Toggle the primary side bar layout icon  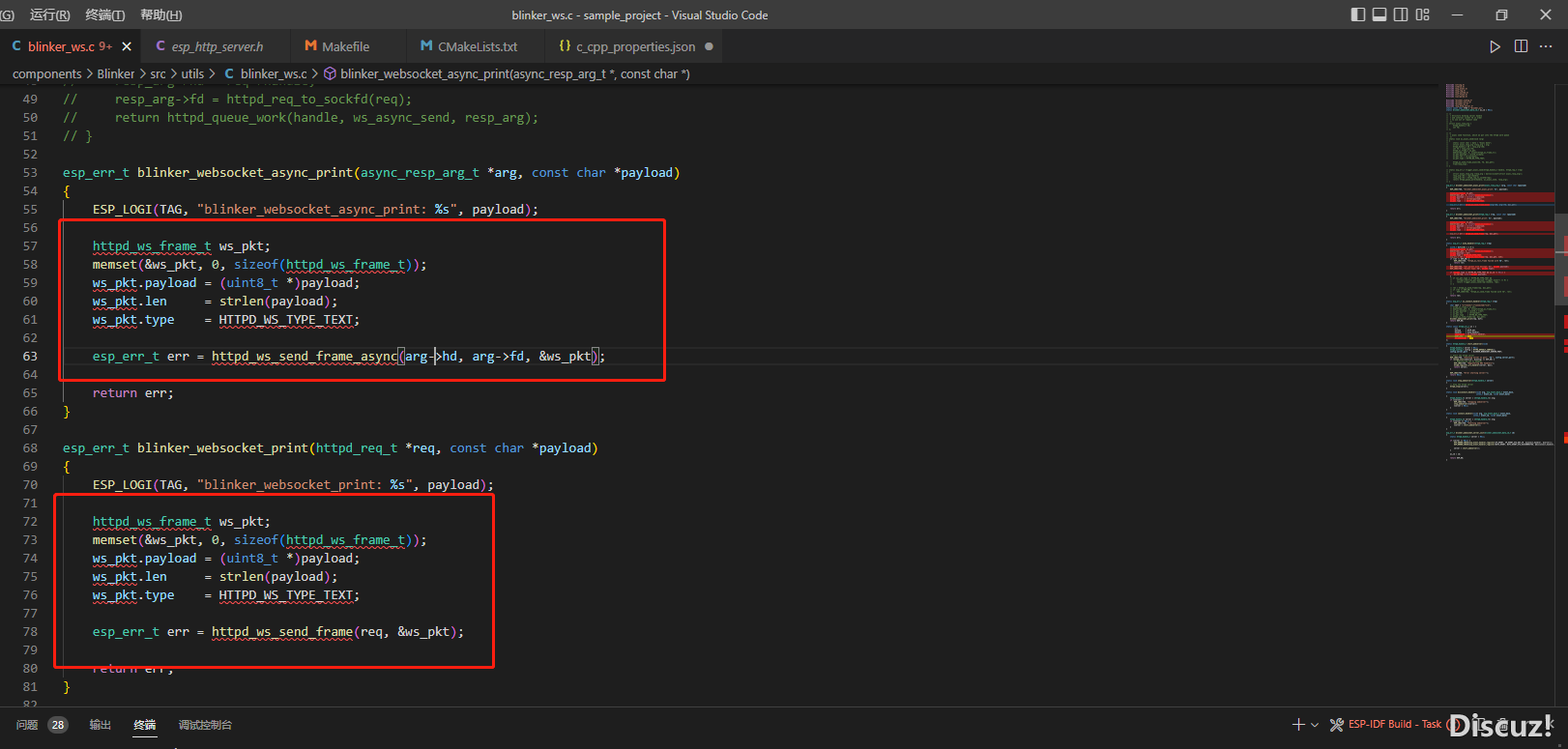tap(1358, 14)
